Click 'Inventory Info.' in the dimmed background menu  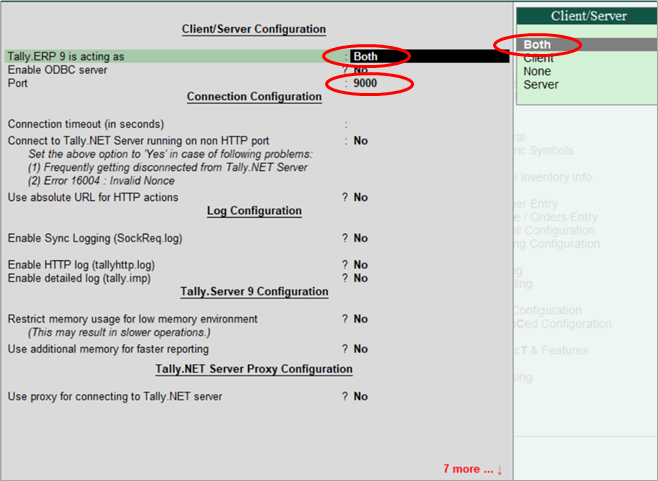pyautogui.click(x=557, y=177)
